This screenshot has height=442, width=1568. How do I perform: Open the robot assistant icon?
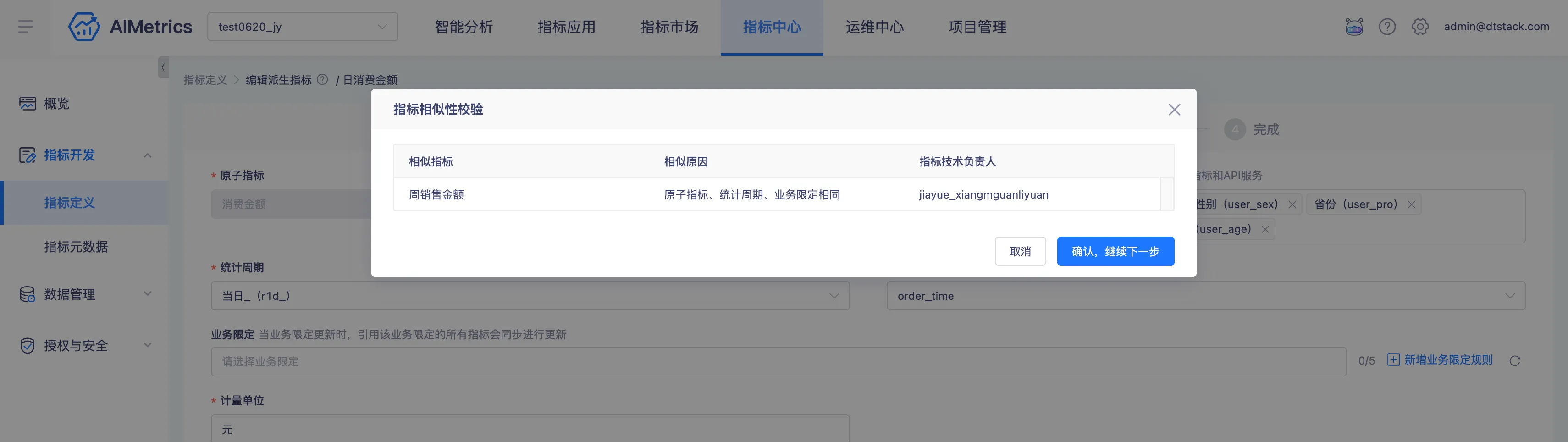(1354, 27)
